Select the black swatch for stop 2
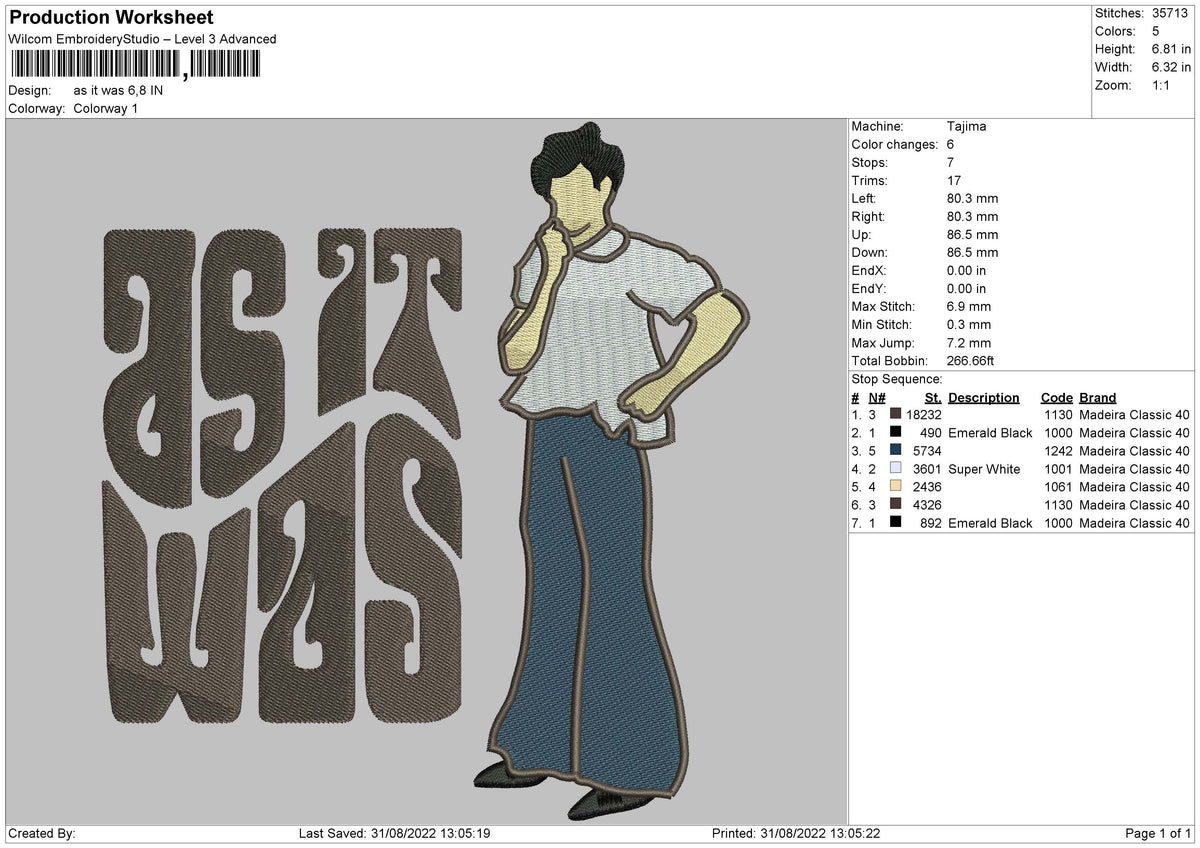Screen dimensions: 1200x848 895,433
